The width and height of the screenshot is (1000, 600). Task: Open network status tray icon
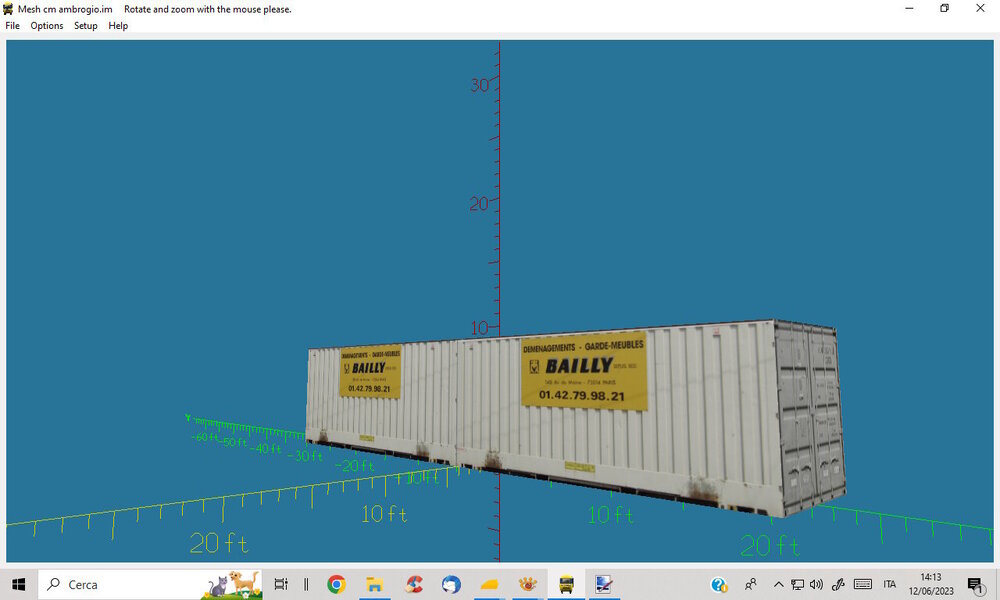click(797, 584)
